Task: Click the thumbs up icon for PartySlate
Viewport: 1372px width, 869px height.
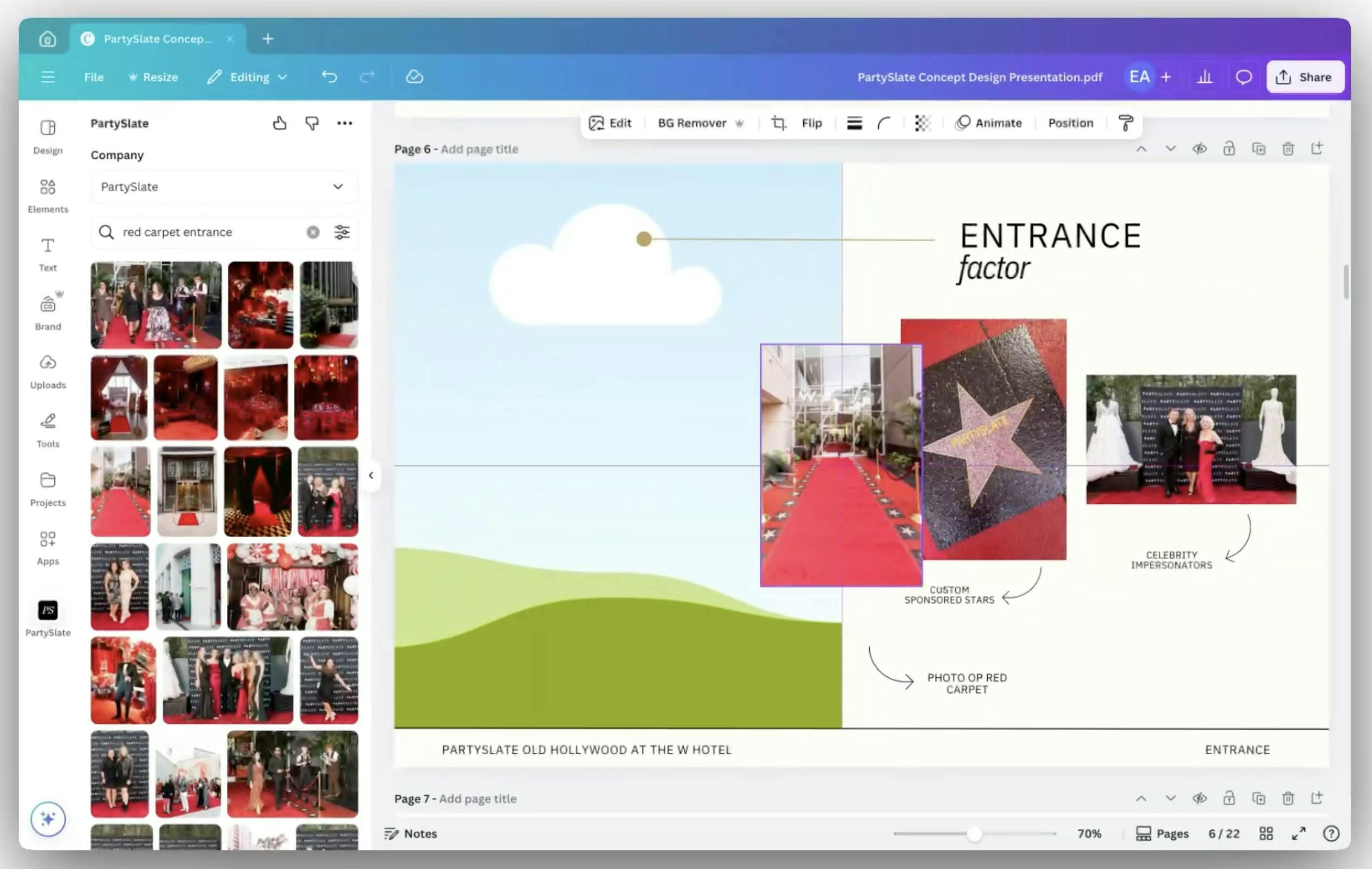Action: (x=279, y=123)
